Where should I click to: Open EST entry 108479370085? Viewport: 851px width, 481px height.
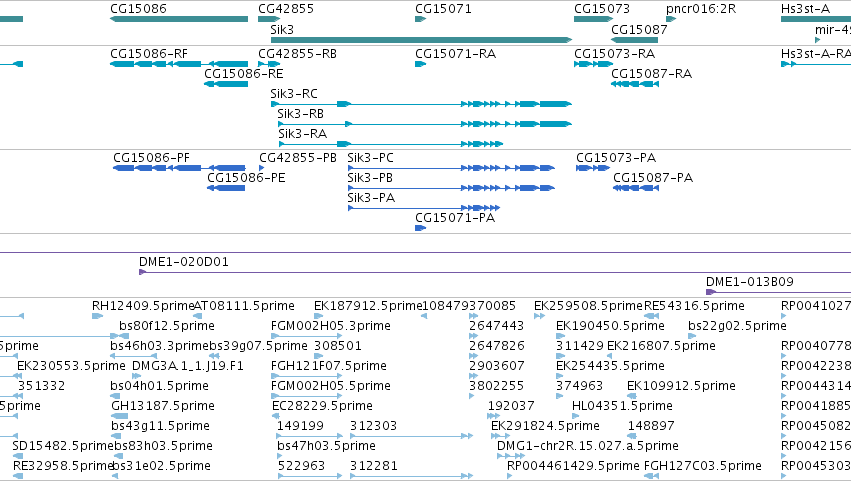[468, 306]
